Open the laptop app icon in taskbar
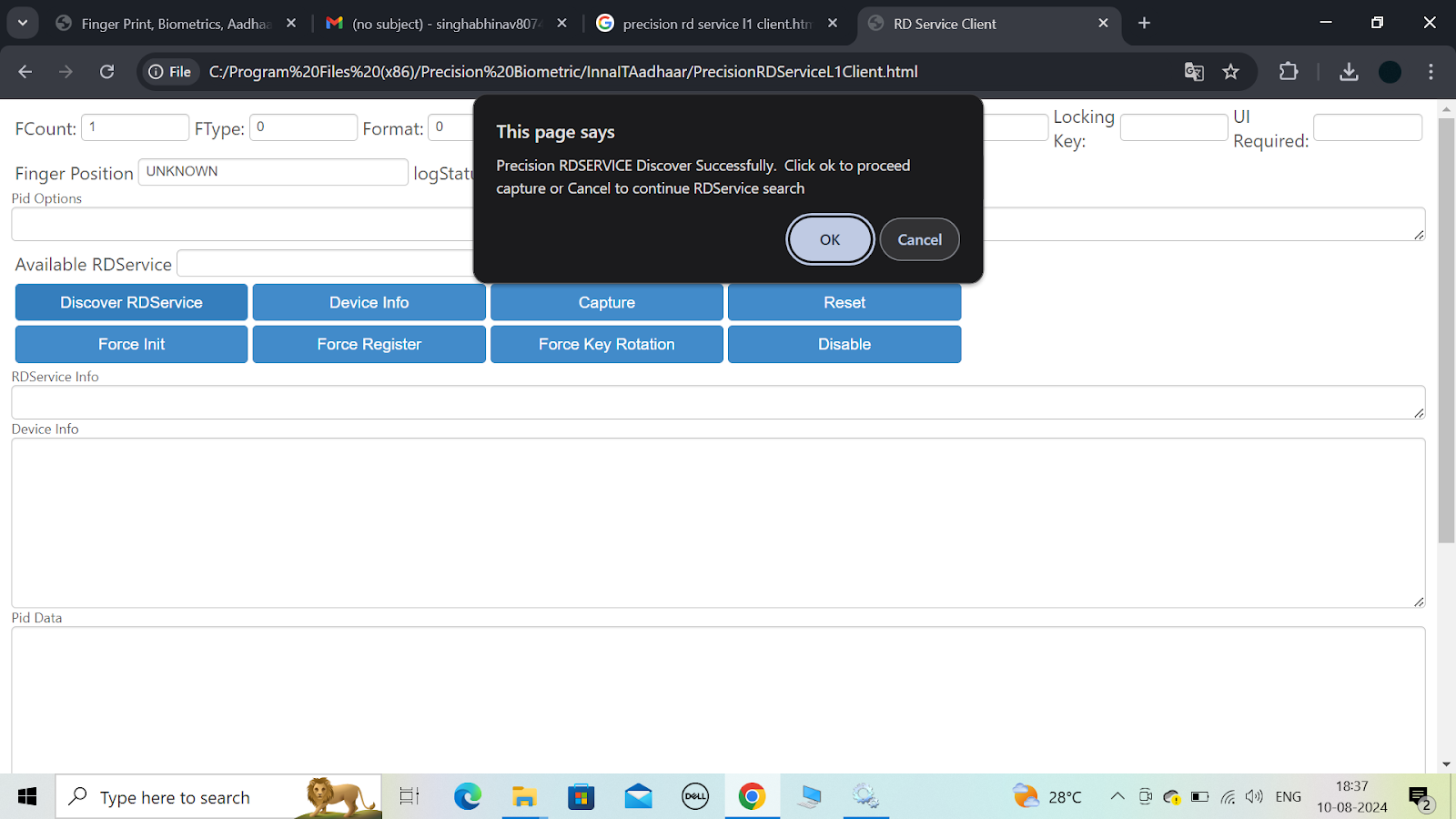 tap(809, 797)
